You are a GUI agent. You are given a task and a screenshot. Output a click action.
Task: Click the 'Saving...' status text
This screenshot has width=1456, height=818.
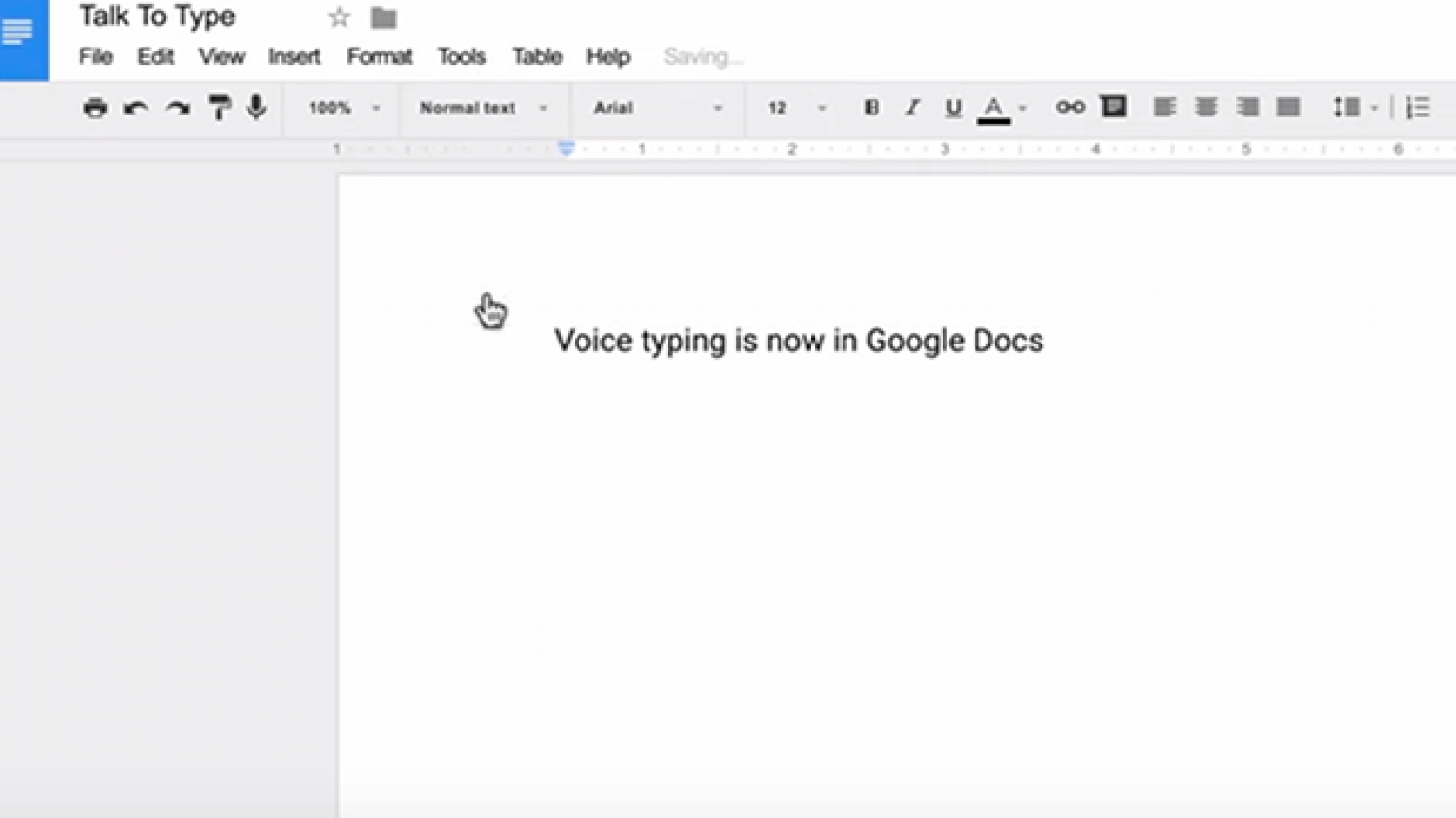pyautogui.click(x=704, y=57)
